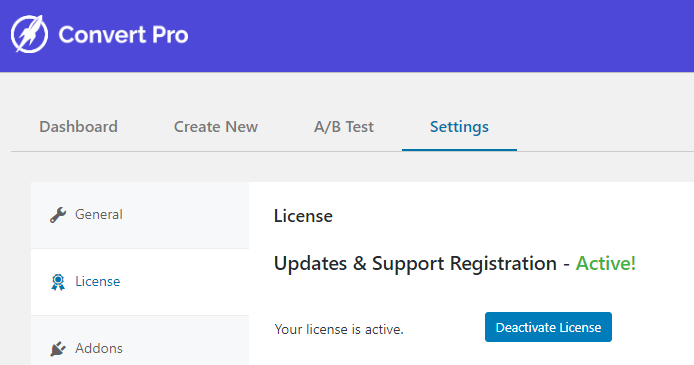This screenshot has width=694, height=365.
Task: Click empty area of purple header bar
Action: [x=443, y=35]
